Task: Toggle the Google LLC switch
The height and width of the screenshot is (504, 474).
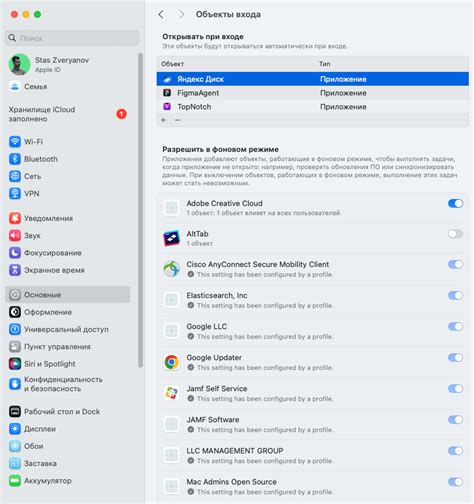Action: pos(455,326)
